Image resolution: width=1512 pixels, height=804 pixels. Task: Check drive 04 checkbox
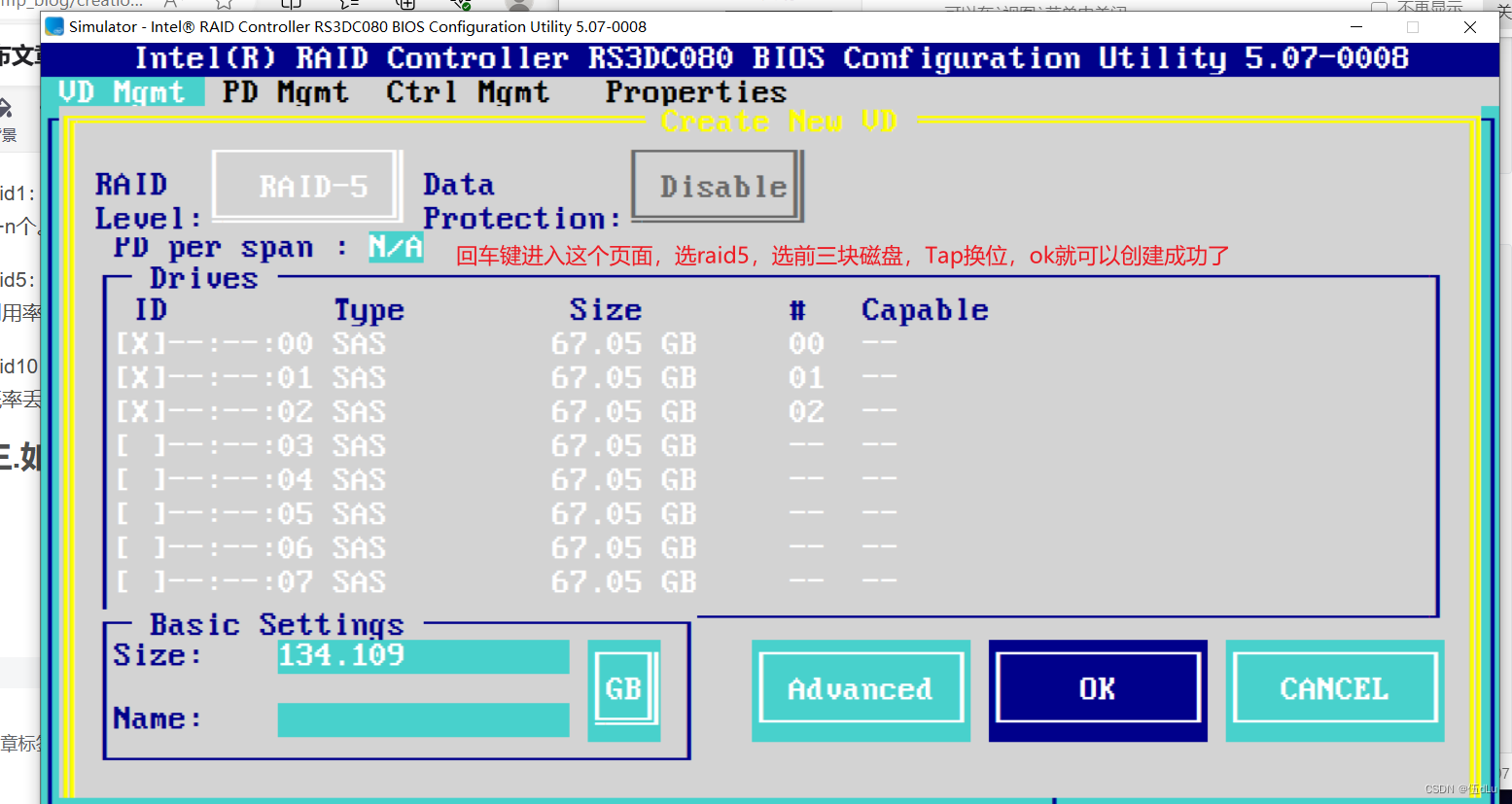140,480
